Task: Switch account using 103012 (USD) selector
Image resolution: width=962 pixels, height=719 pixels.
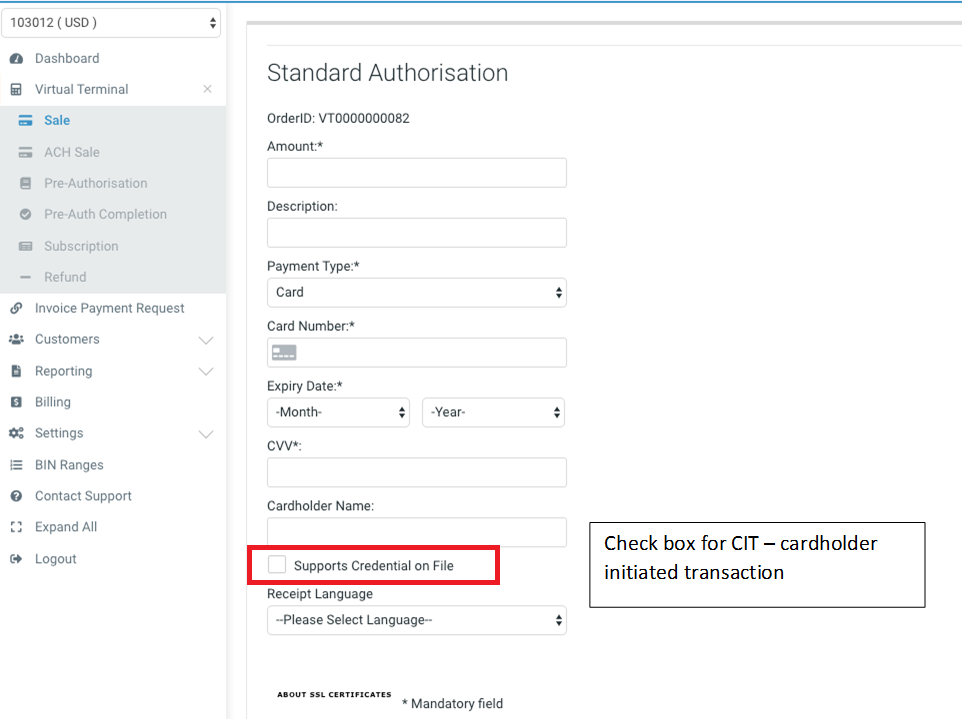Action: pos(112,22)
